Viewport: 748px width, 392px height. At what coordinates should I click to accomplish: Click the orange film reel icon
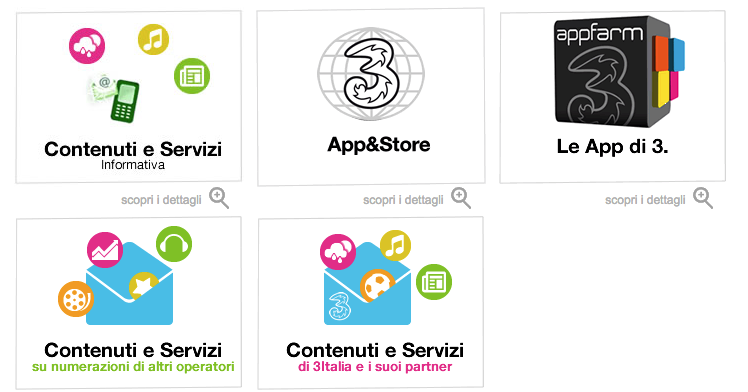click(x=75, y=299)
